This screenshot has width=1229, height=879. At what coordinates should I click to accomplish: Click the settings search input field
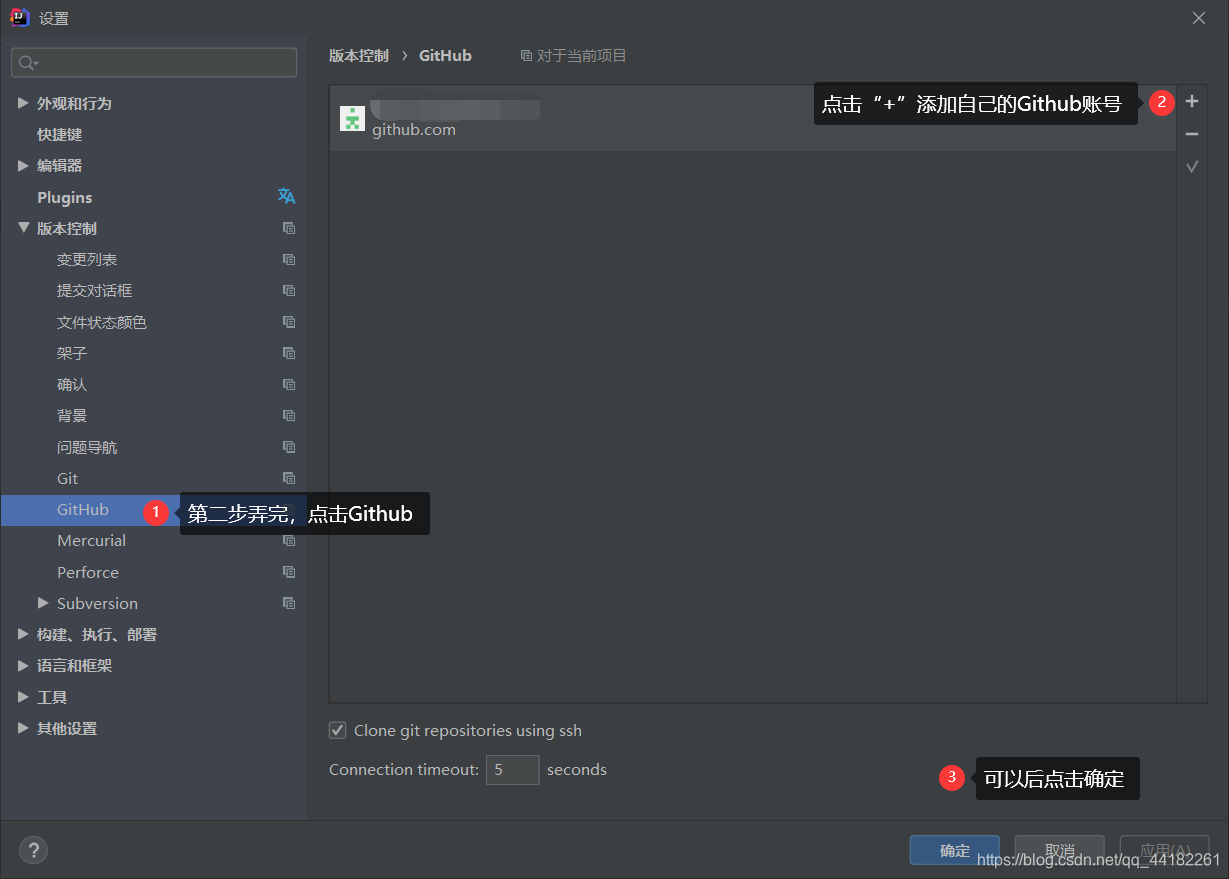(x=154, y=63)
